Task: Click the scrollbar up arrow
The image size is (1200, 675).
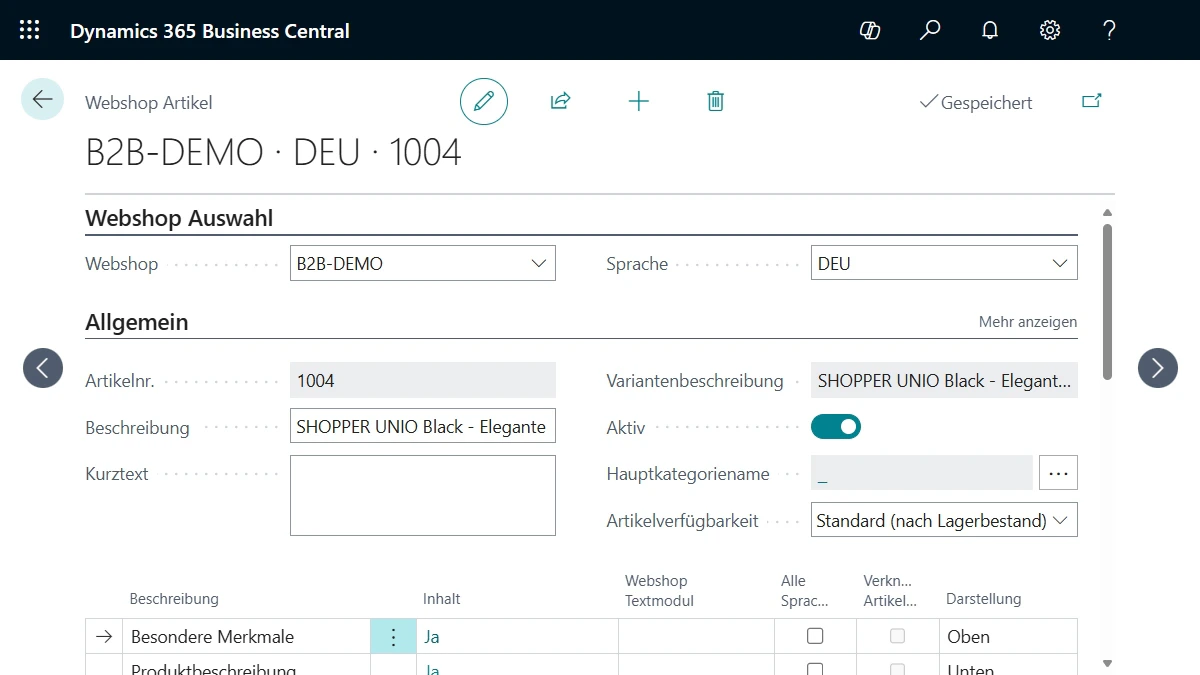Action: point(1107,212)
